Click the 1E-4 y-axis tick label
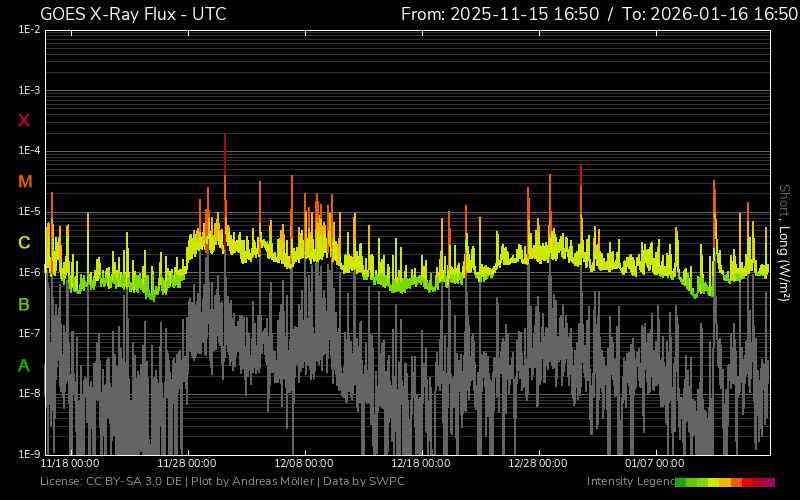800x500 pixels. [x=29, y=151]
